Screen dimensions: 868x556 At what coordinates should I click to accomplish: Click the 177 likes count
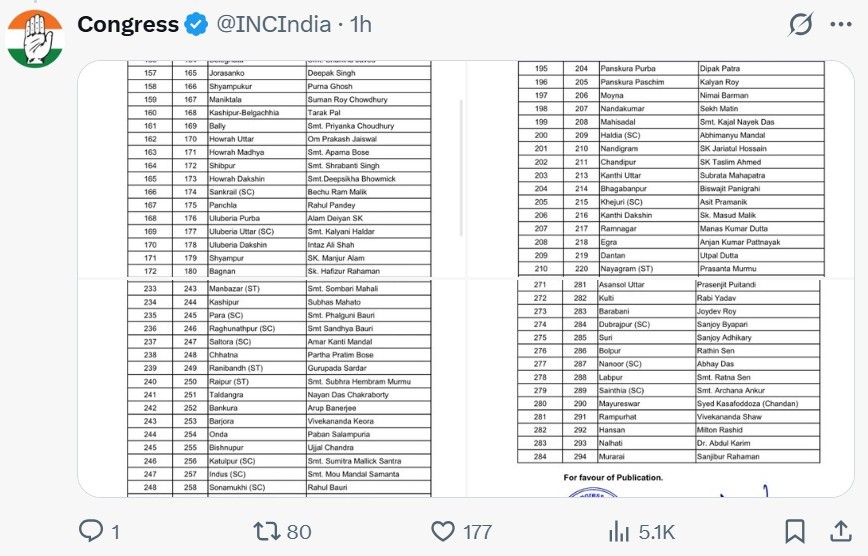[478, 531]
